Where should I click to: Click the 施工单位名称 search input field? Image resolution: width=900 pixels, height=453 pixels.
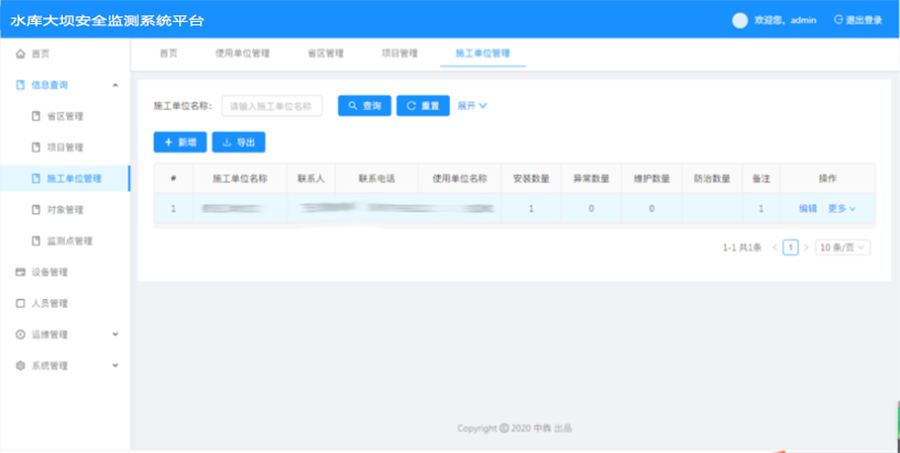click(x=272, y=106)
